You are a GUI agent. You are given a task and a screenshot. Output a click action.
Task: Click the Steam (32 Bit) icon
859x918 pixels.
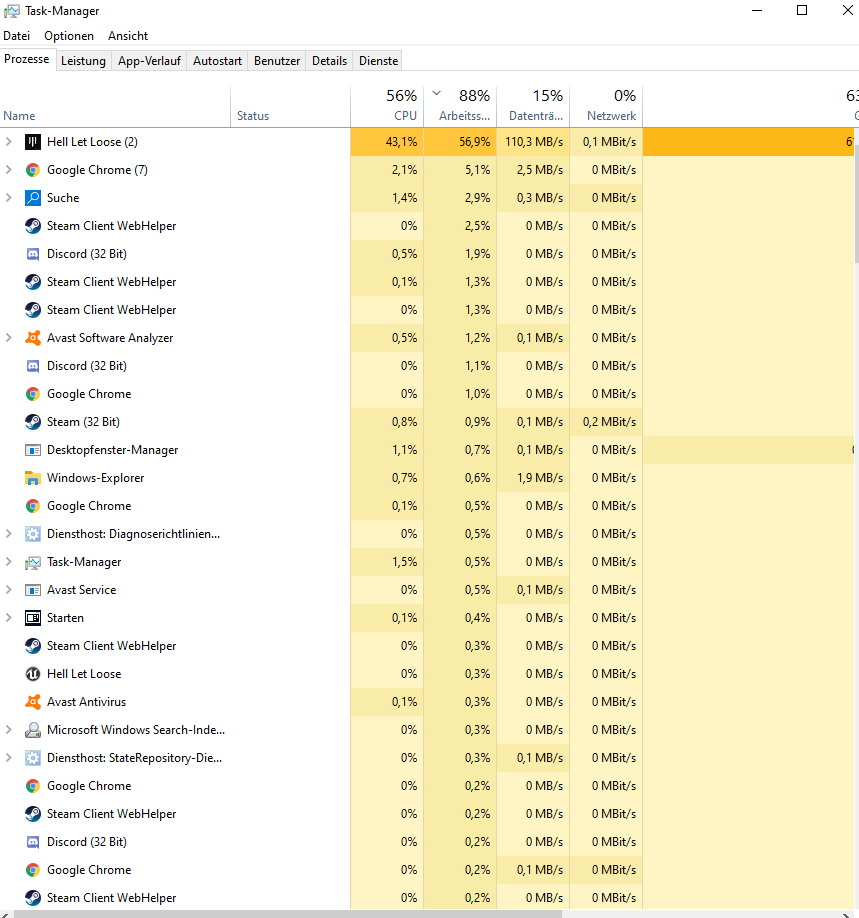(33, 422)
